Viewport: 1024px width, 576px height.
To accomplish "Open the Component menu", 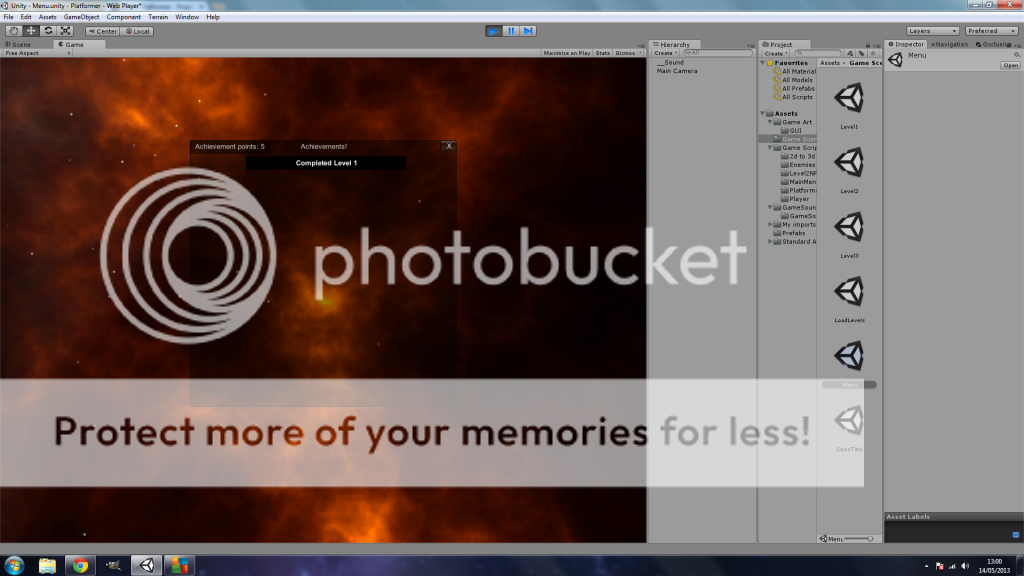I will pyautogui.click(x=123, y=17).
